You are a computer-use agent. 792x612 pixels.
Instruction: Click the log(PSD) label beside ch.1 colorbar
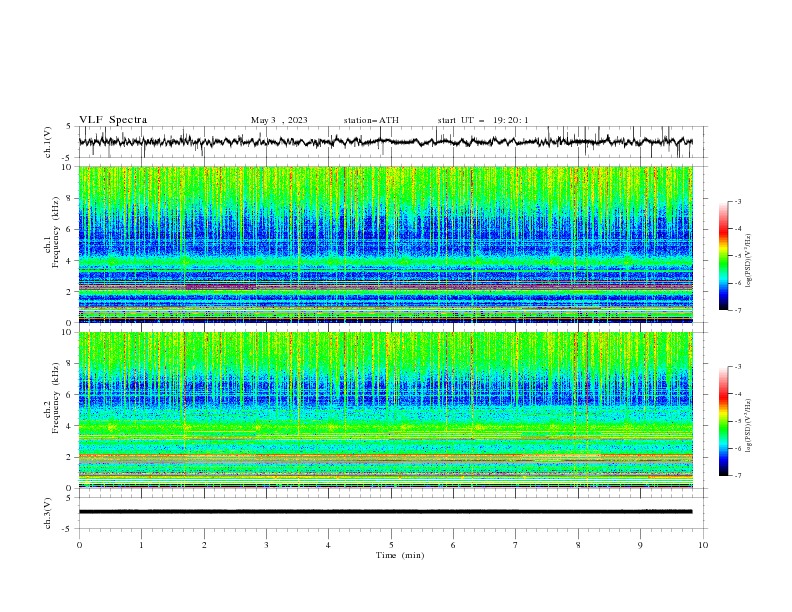point(748,261)
